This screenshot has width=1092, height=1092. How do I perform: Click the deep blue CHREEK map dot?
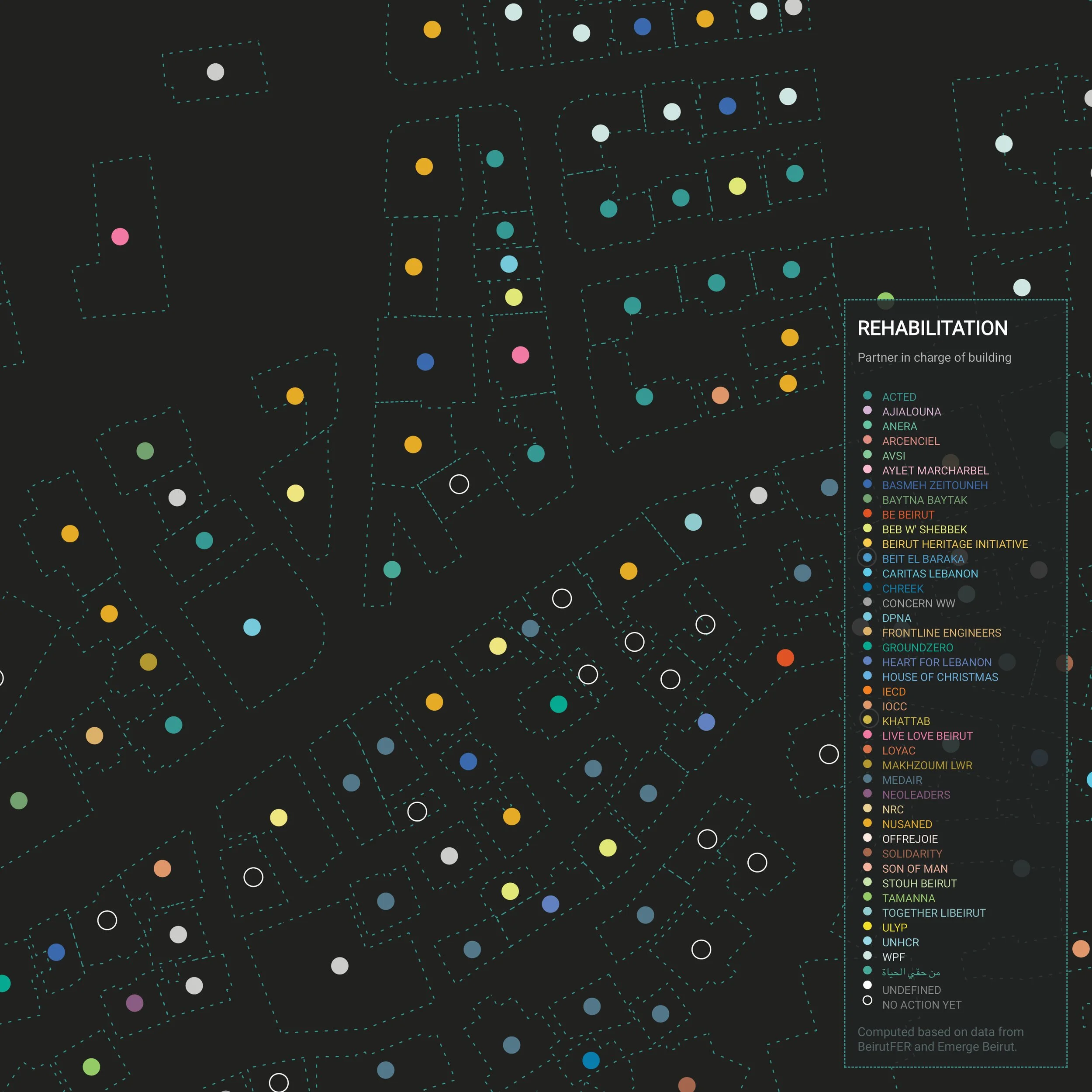[x=591, y=1061]
